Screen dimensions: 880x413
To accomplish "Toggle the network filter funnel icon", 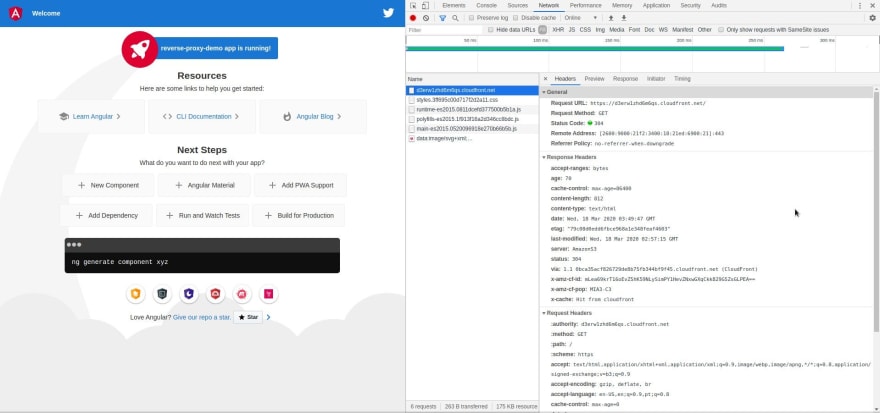I will [x=442, y=18].
